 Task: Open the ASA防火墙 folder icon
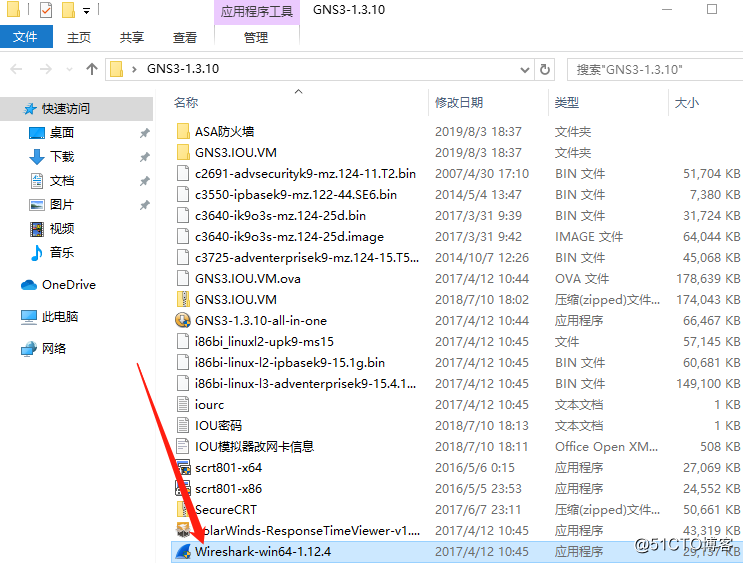pyautogui.click(x=183, y=131)
